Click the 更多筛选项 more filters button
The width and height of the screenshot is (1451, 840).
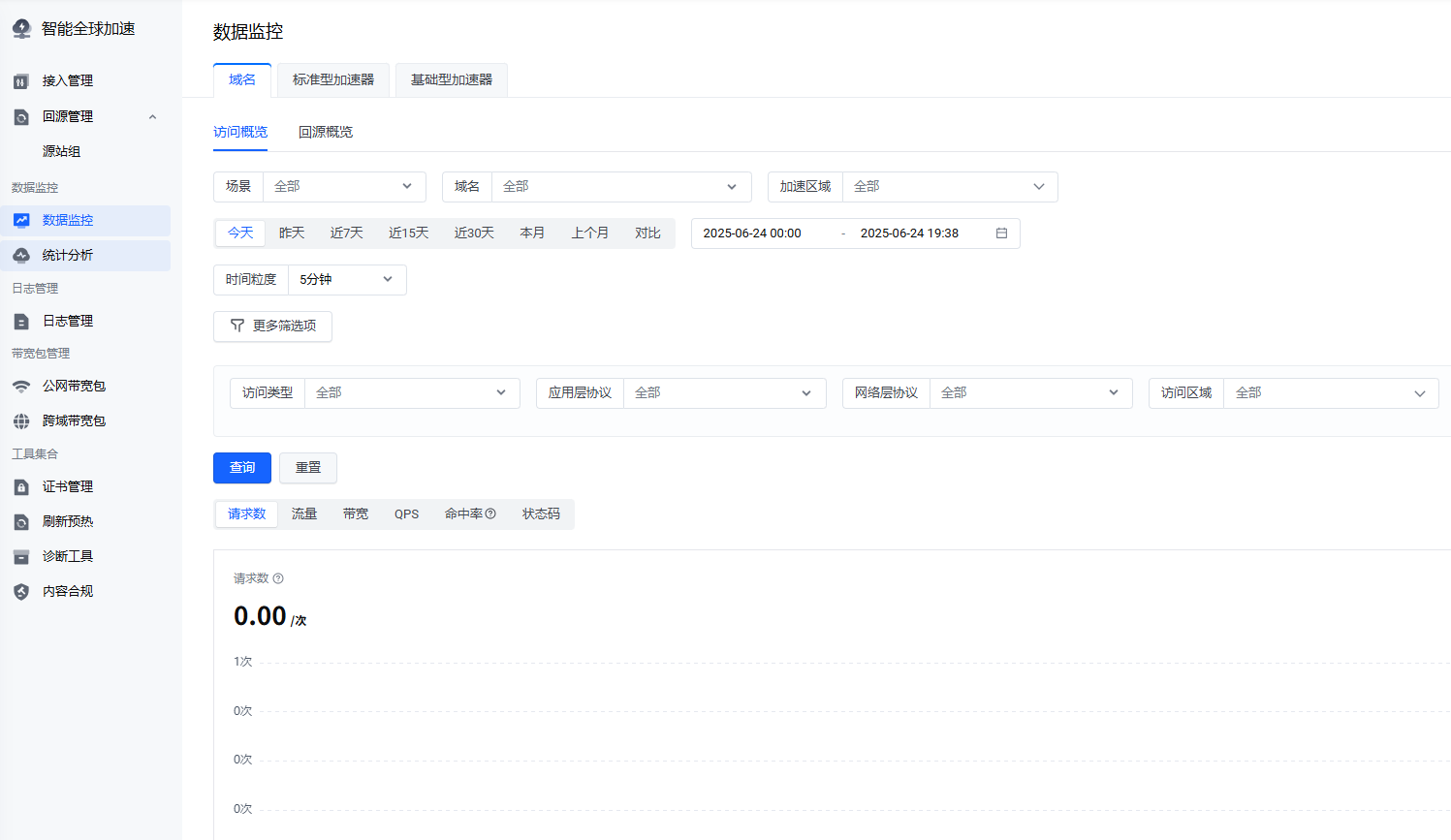pos(272,326)
